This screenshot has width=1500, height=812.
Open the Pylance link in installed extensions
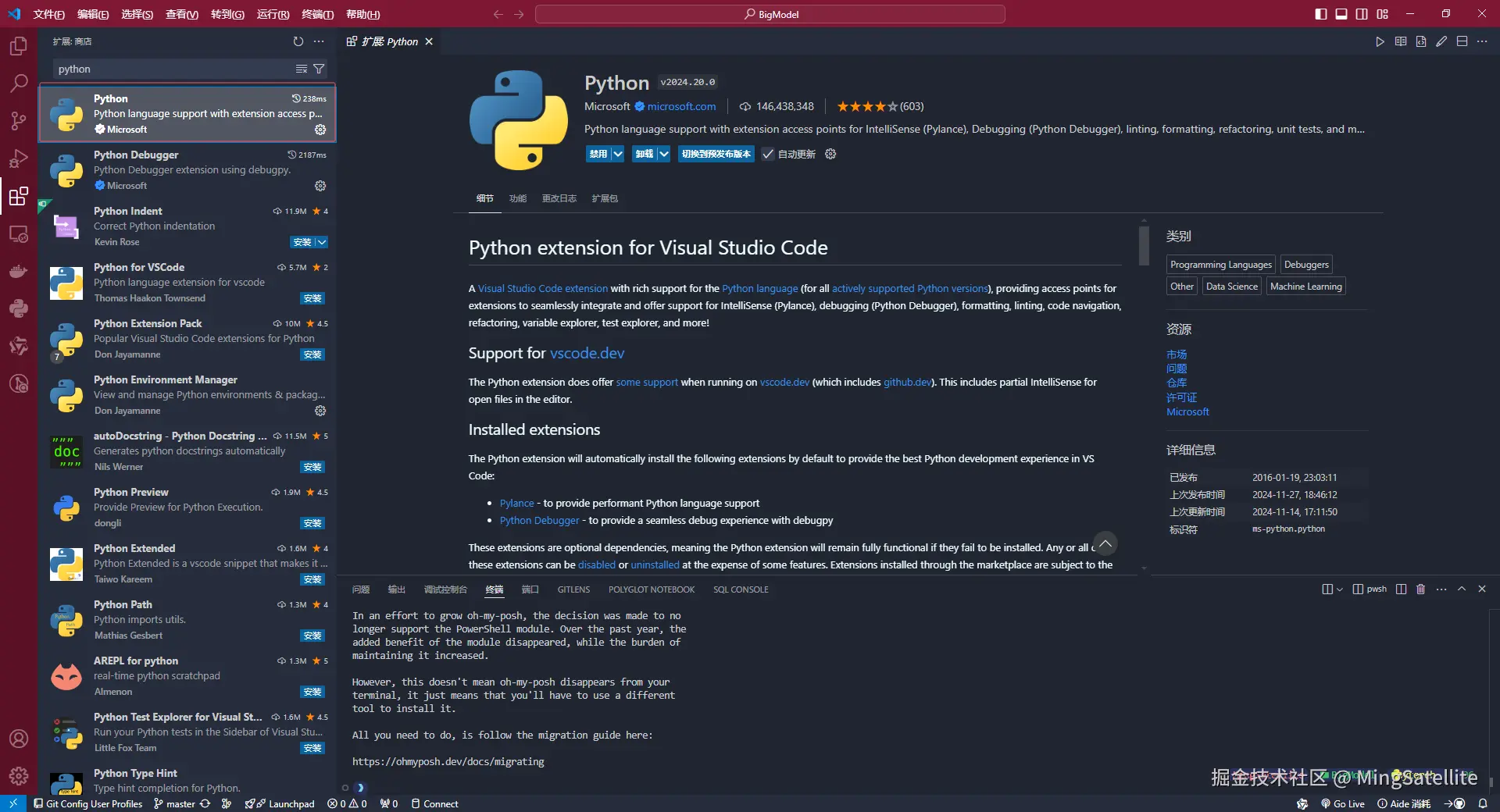pyautogui.click(x=517, y=503)
